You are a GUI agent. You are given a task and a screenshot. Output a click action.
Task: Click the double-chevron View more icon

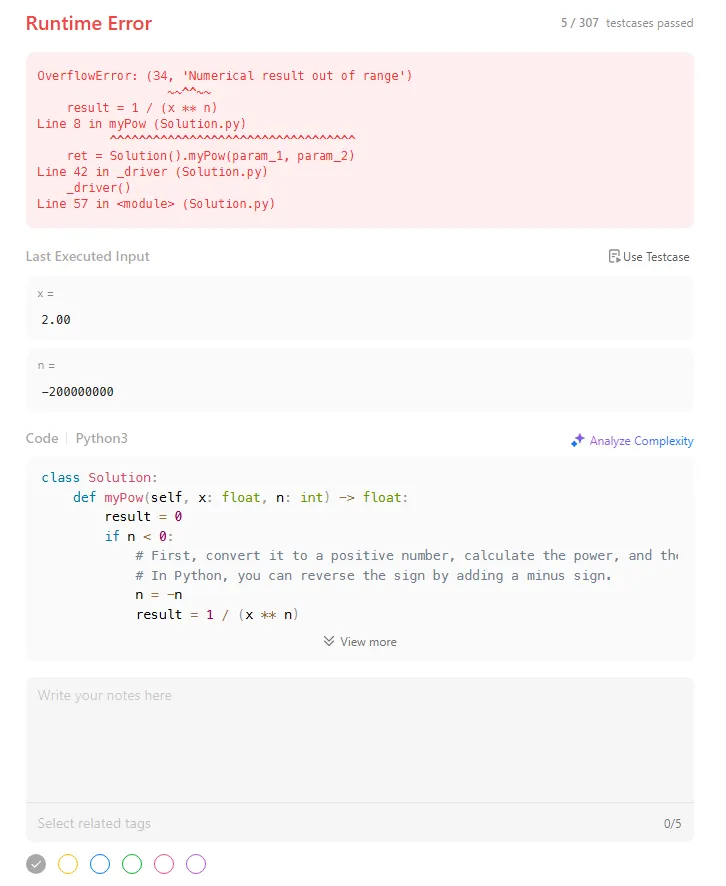329,641
